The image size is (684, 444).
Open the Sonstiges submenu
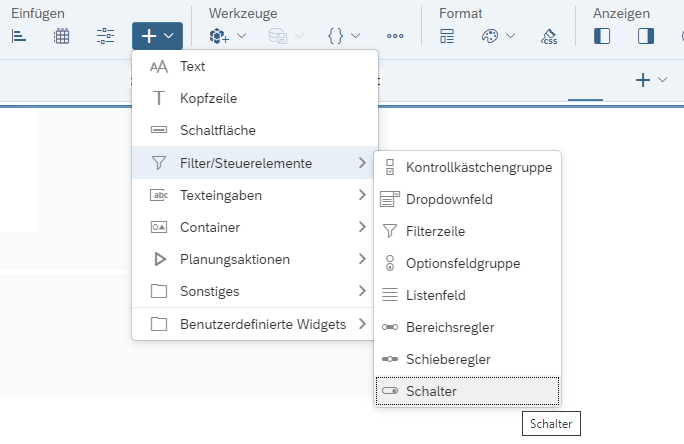pyautogui.click(x=255, y=291)
